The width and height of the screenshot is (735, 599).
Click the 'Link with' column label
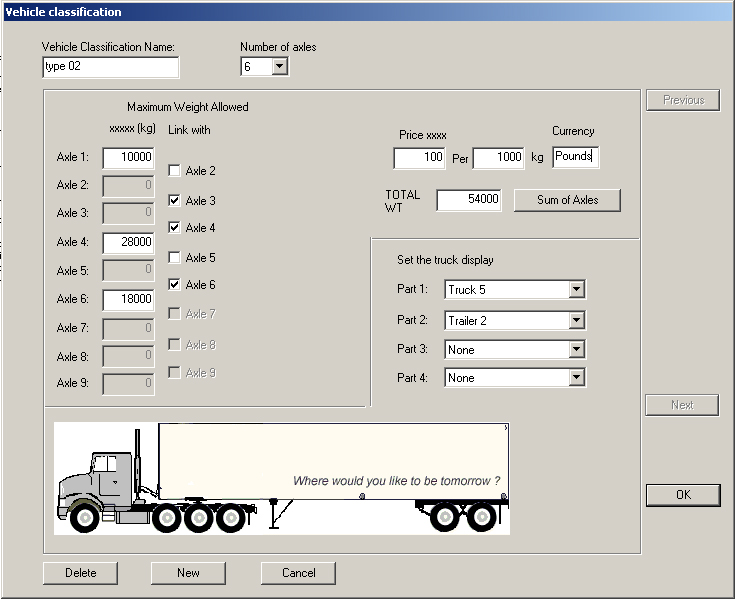click(189, 130)
